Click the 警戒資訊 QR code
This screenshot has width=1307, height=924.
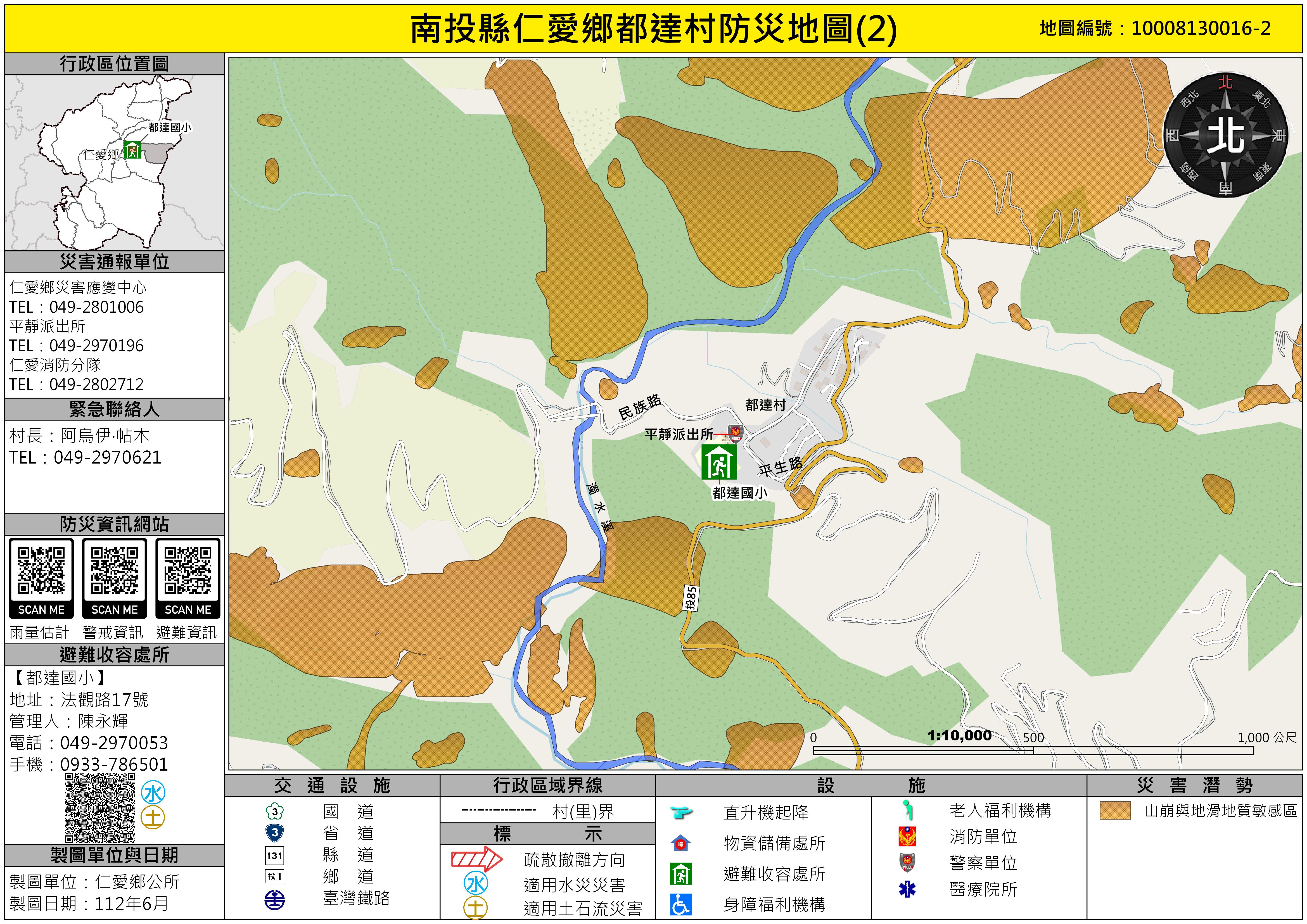coord(114,571)
